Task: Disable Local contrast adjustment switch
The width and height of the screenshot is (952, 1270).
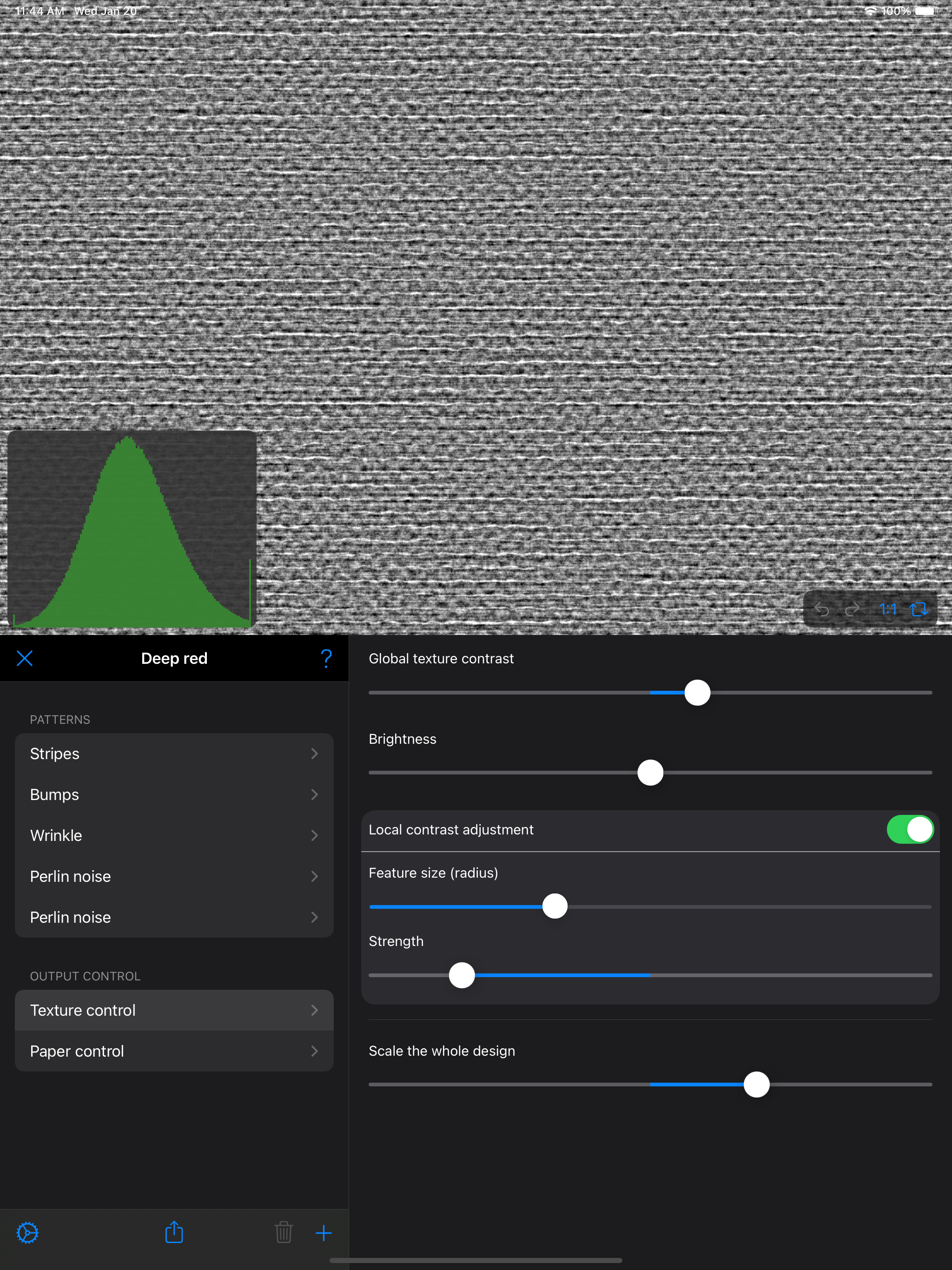Action: coord(910,830)
